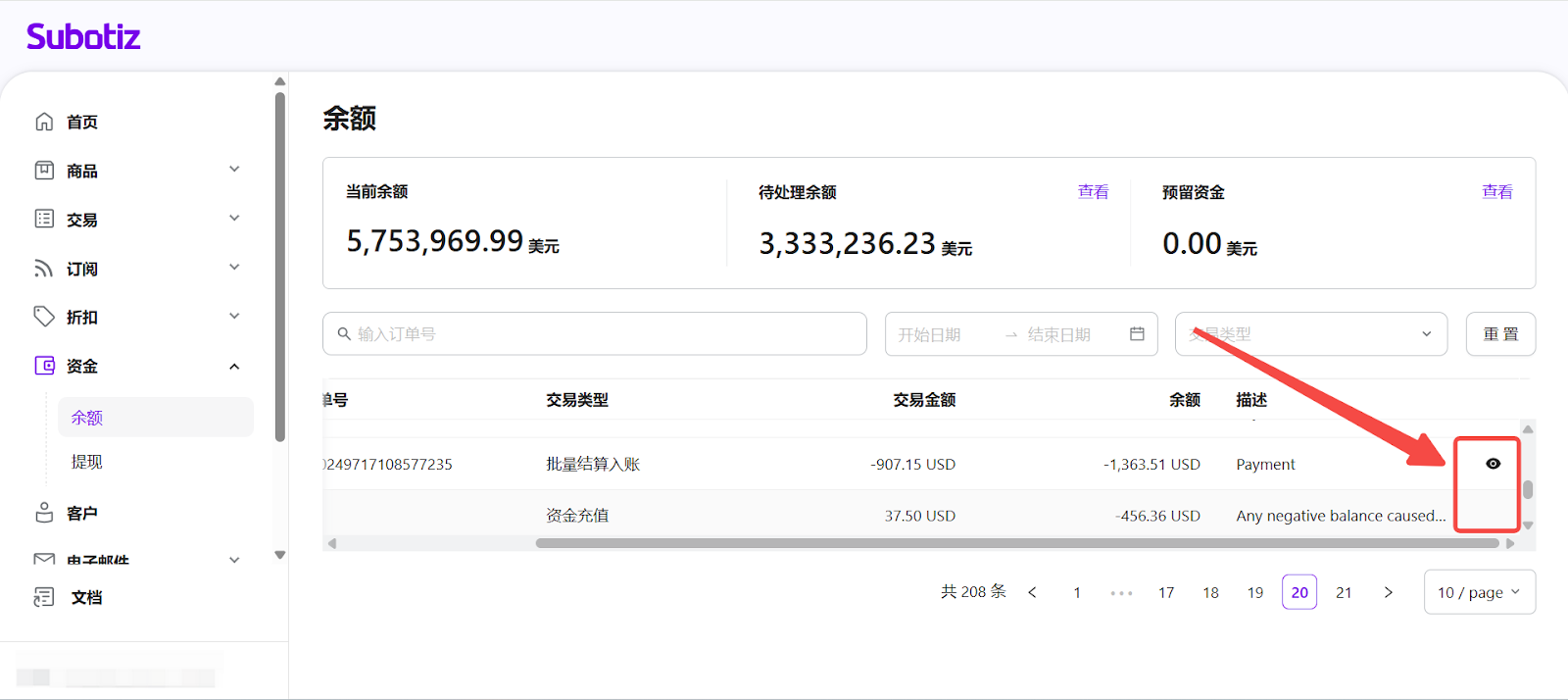This screenshot has height=700, width=1568.
Task: Click View (查看) link for pending balance
Action: tap(1093, 192)
